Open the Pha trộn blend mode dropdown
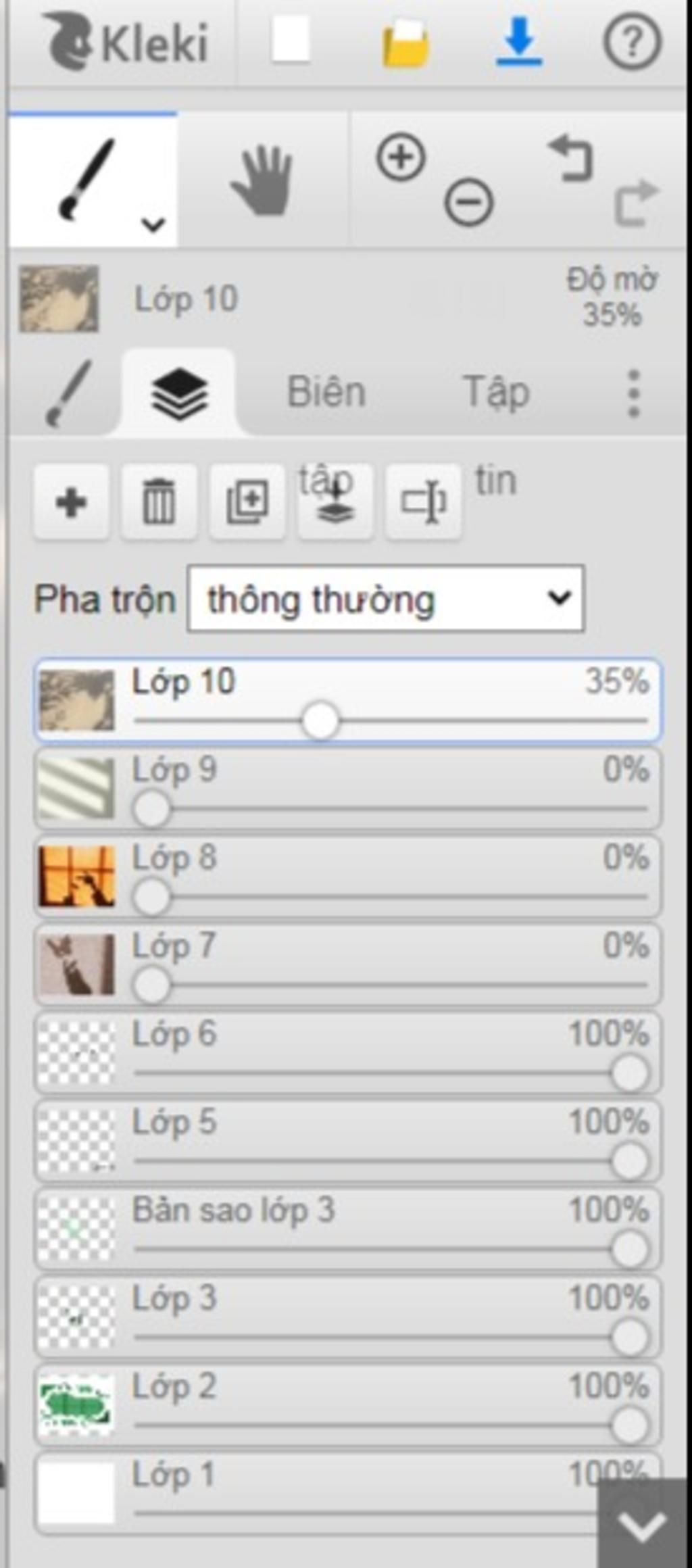 tap(386, 599)
